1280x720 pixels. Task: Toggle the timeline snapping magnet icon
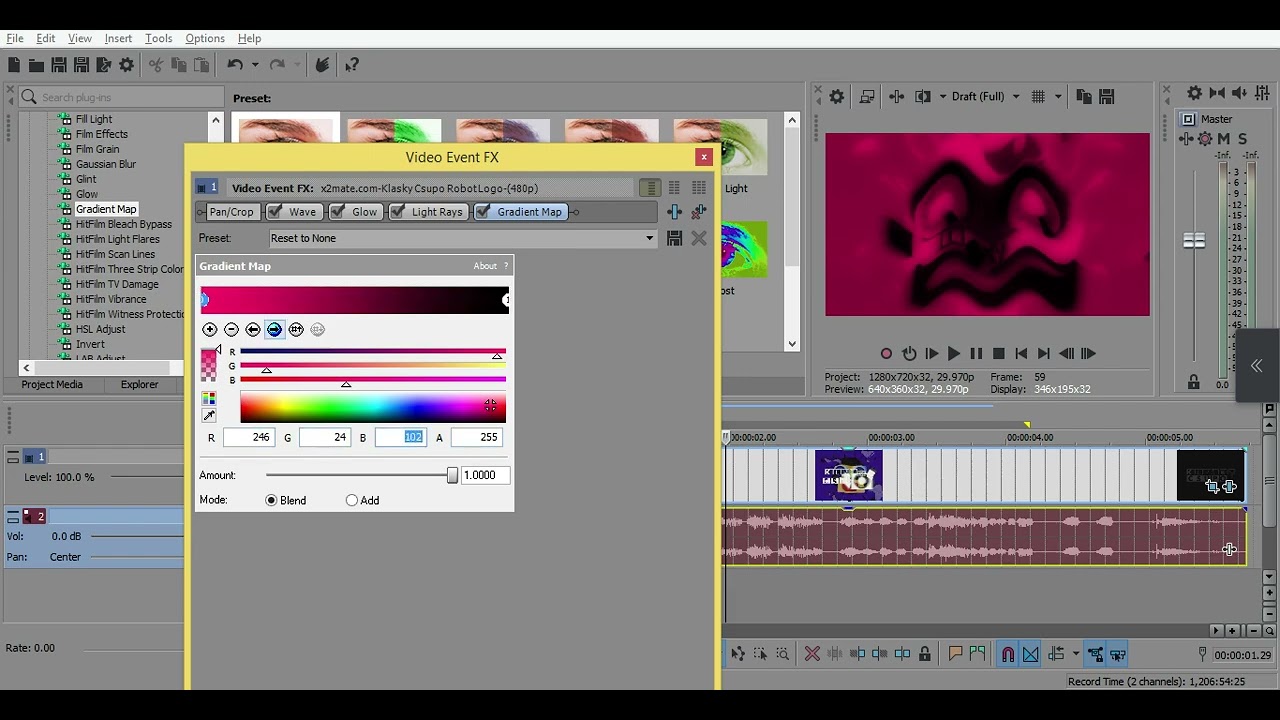point(1008,654)
